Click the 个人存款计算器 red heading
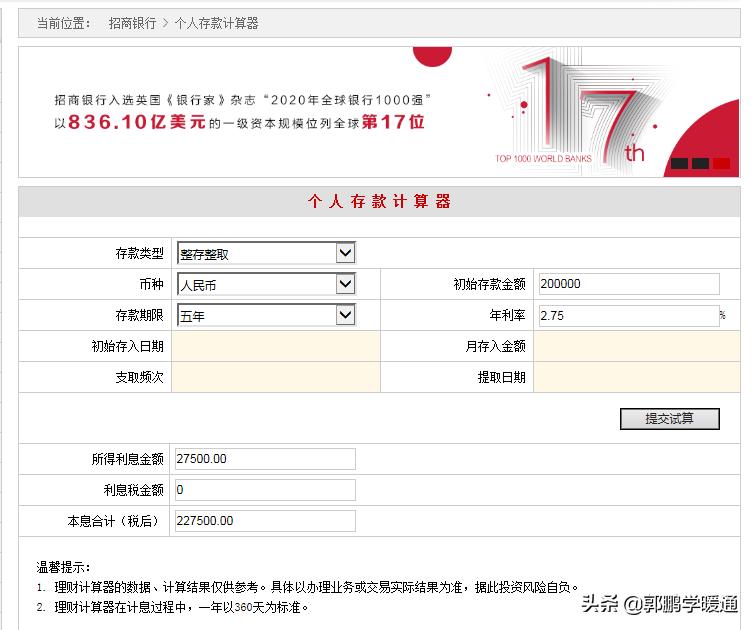Image resolution: width=755 pixels, height=630 pixels. (x=379, y=201)
